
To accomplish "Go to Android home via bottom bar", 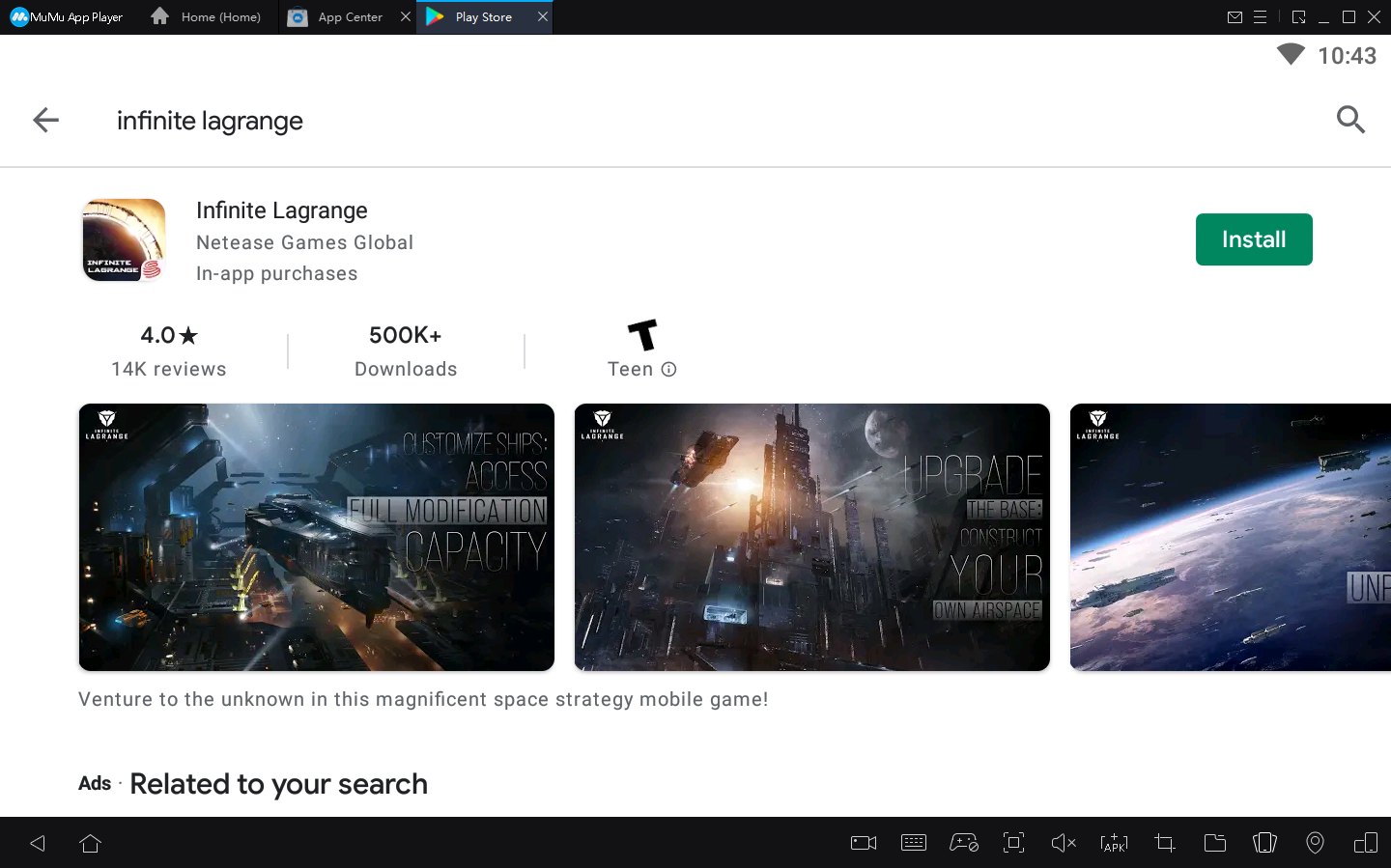I will [91, 843].
